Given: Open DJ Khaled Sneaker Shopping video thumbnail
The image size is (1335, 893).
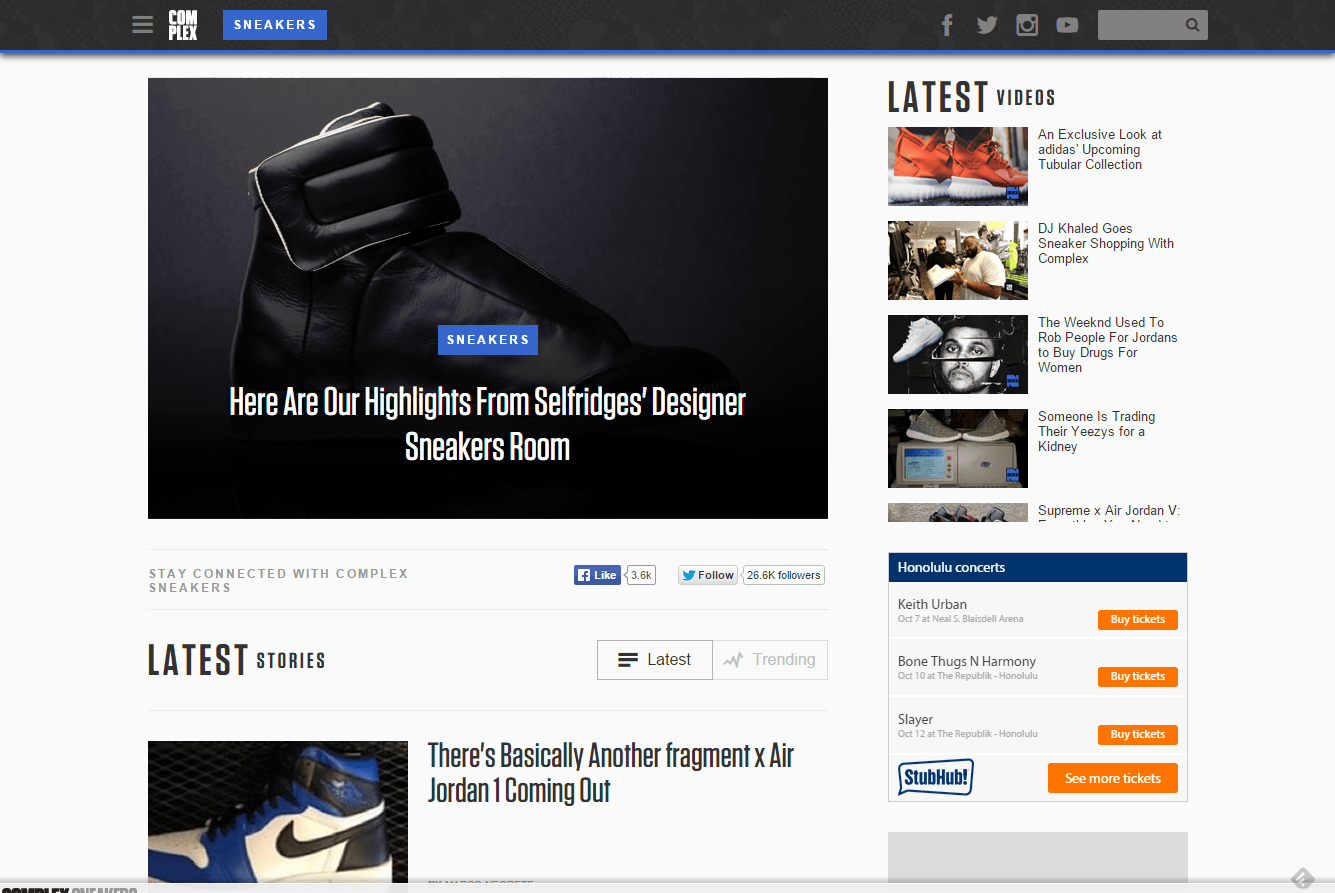Looking at the screenshot, I should pos(958,260).
